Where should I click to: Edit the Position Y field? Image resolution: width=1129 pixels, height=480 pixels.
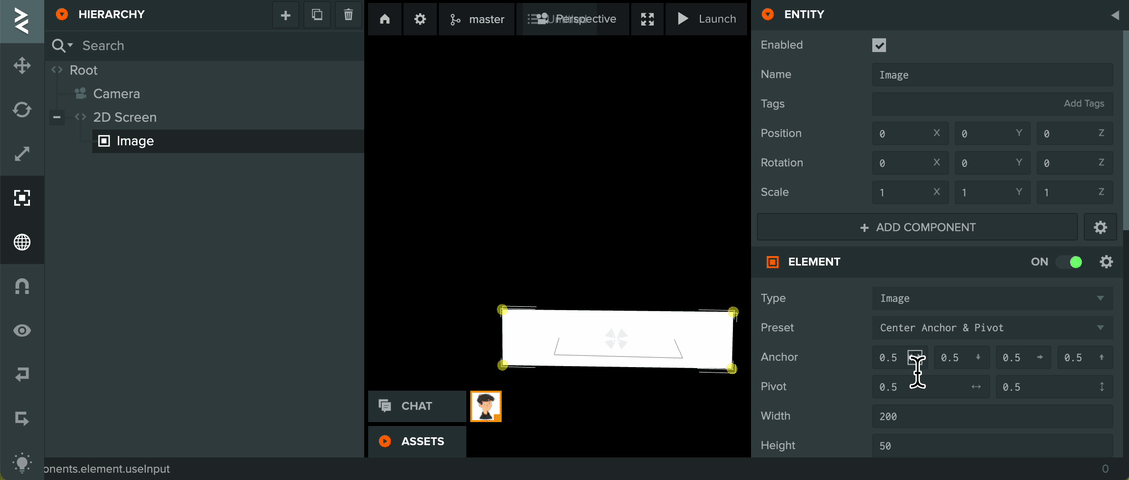(x=993, y=134)
